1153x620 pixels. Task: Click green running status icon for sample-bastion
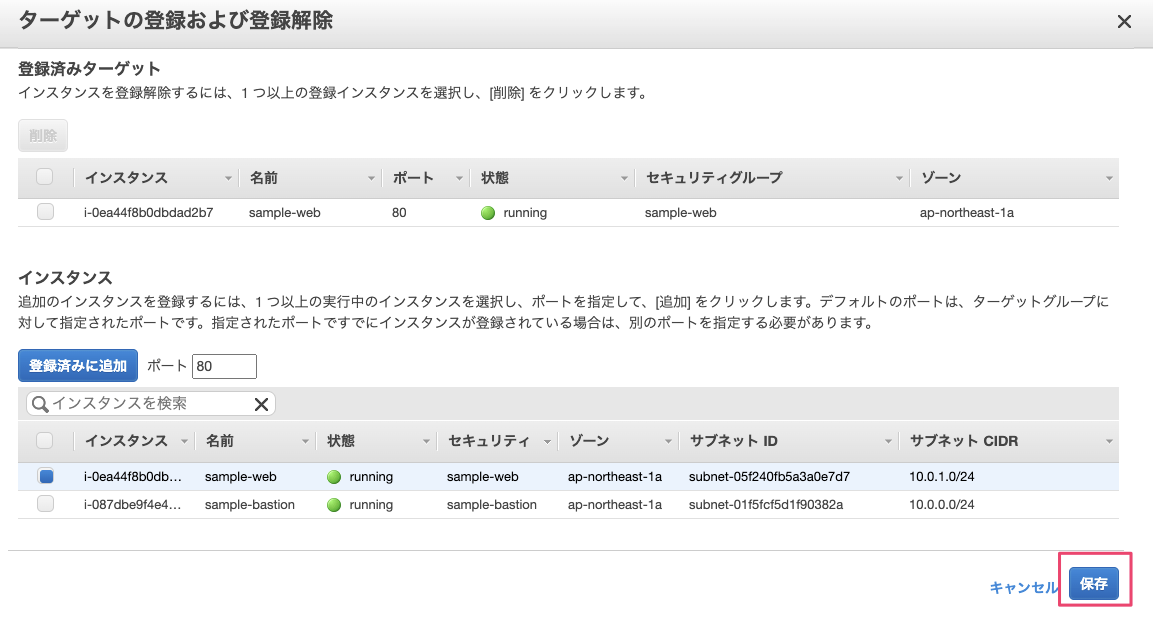pyautogui.click(x=334, y=505)
